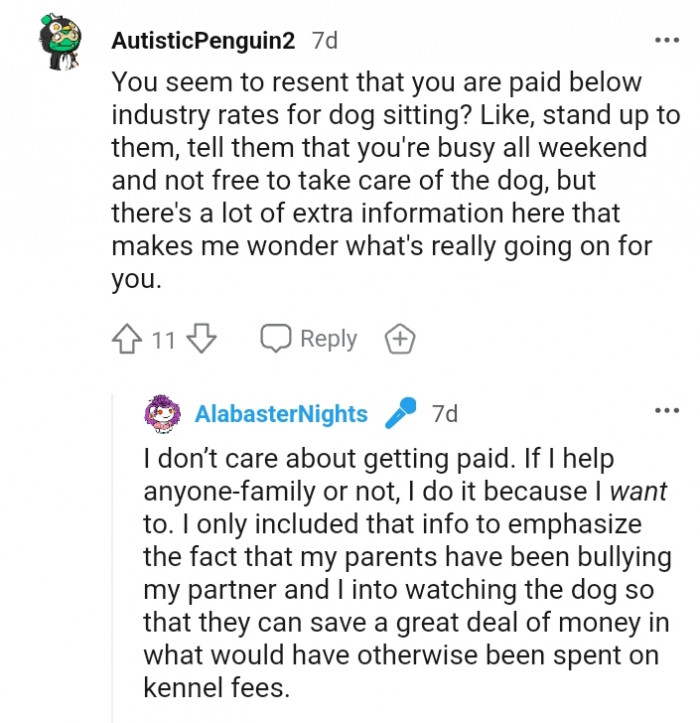Select the comment text starting "You seem to resent"
Image resolution: width=700 pixels, height=723 pixels.
coord(377,180)
